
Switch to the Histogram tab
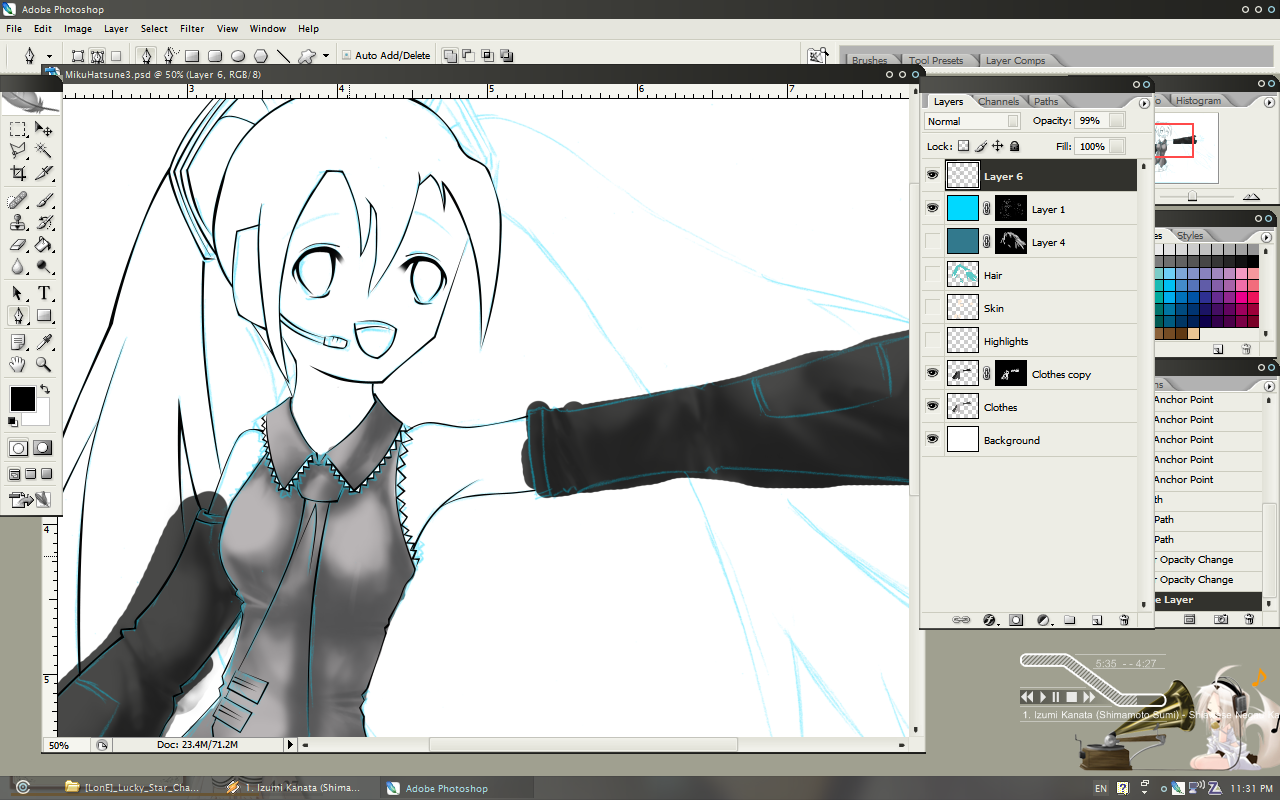tap(1198, 101)
